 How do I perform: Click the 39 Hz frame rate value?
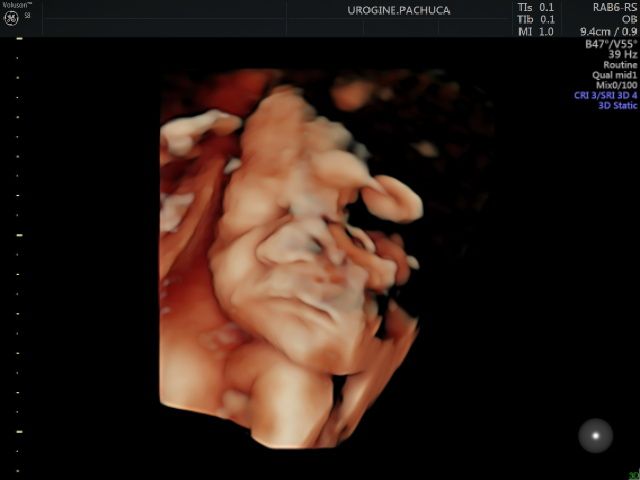tap(622, 55)
